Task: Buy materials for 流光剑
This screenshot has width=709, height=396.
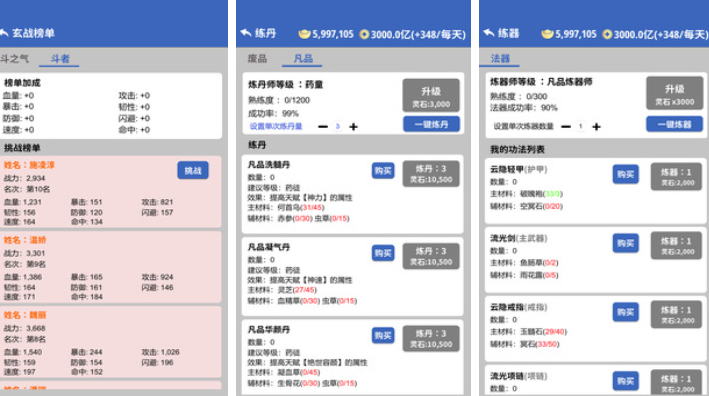Action: pos(626,243)
